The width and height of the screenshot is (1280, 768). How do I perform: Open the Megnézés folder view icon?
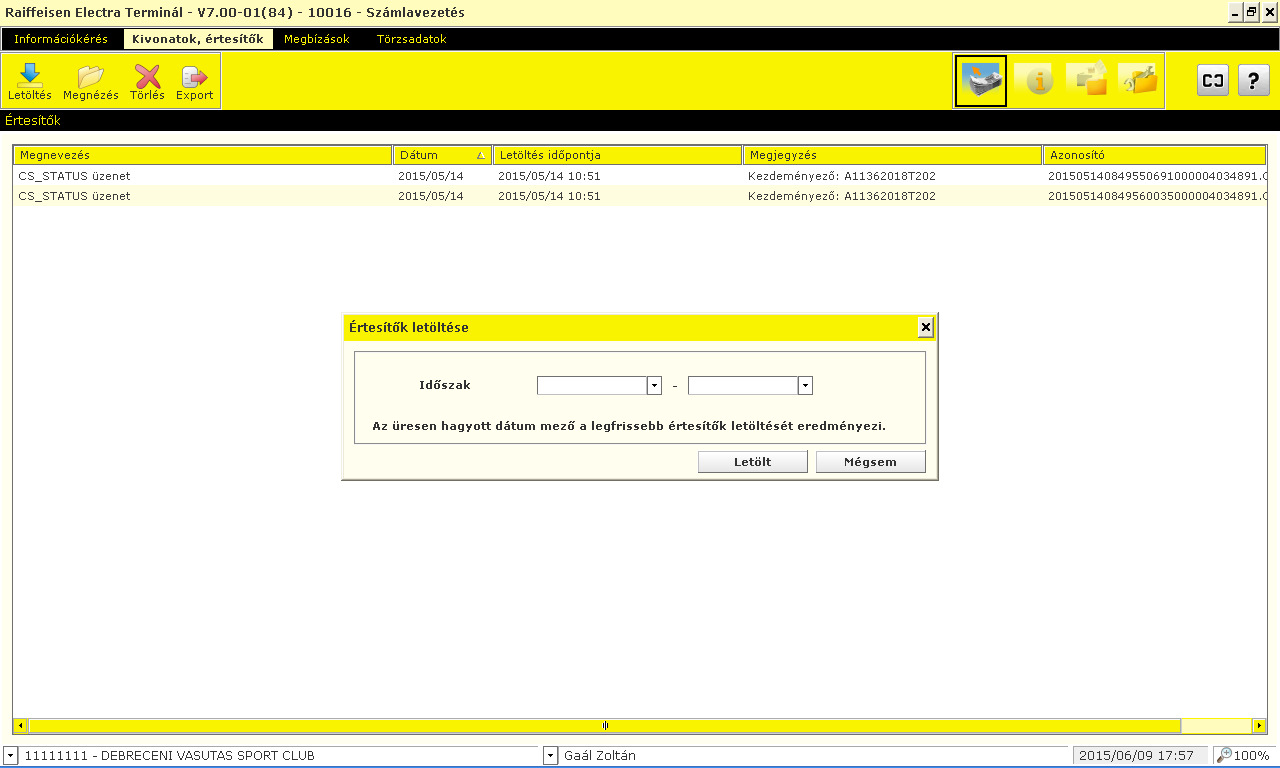click(x=91, y=82)
